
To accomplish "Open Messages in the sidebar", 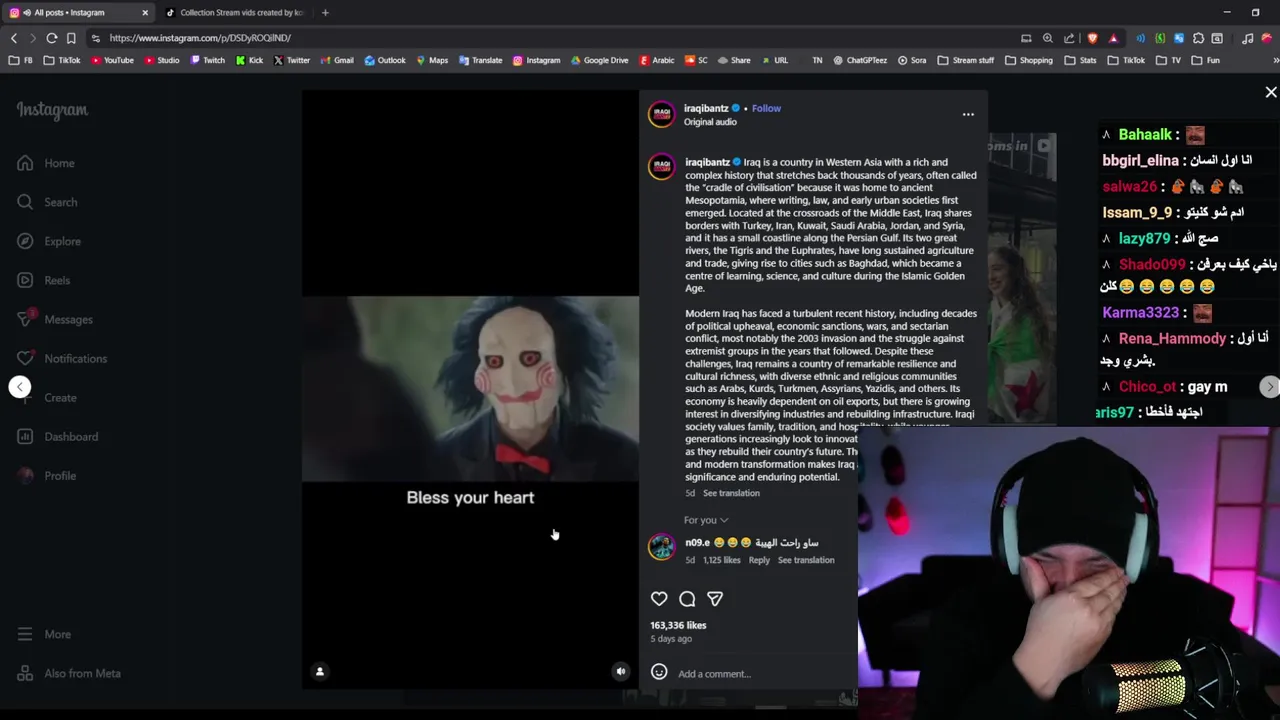I will [x=55, y=319].
